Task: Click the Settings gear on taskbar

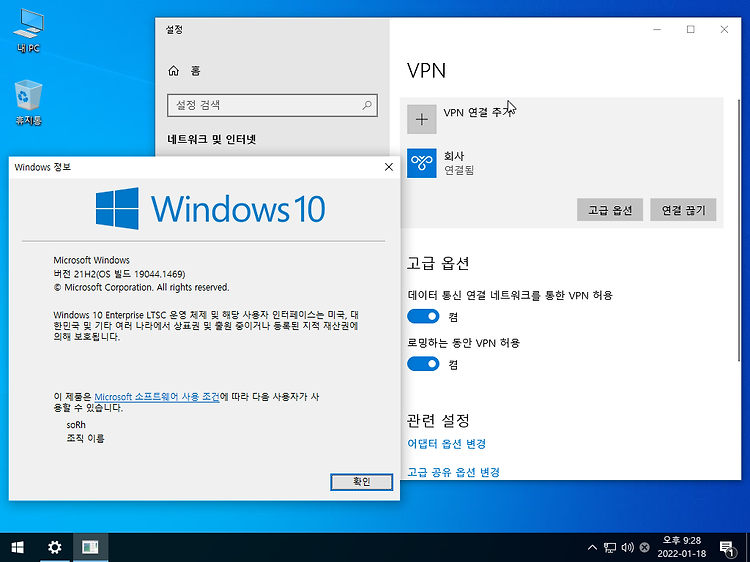Action: pos(55,547)
